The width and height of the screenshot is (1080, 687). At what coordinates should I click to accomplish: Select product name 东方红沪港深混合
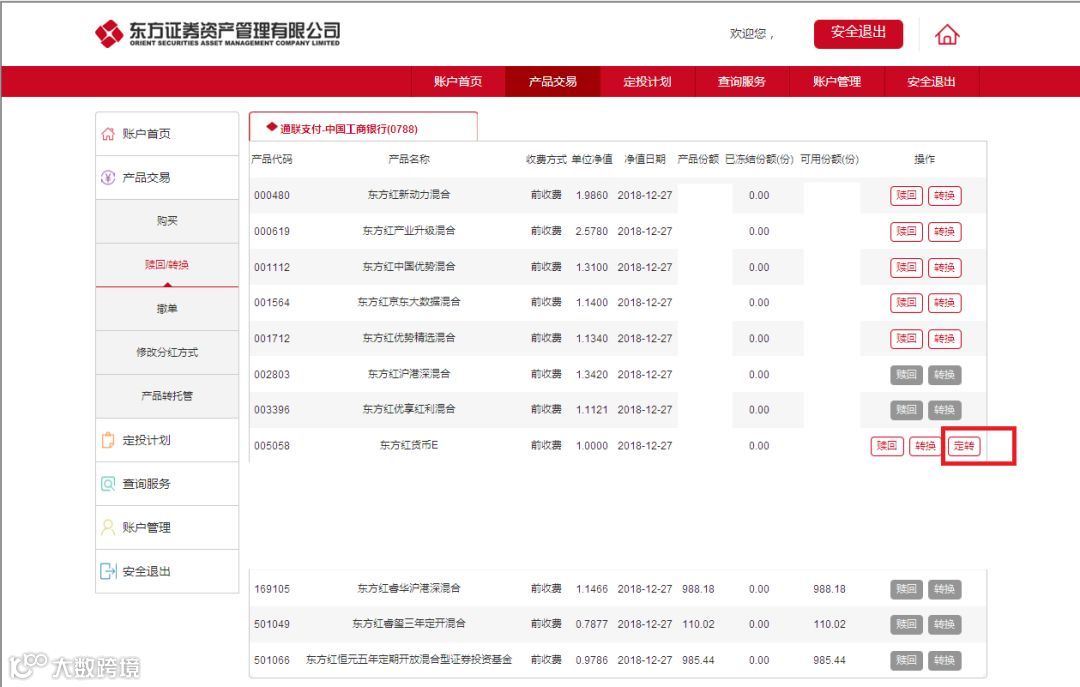point(408,374)
